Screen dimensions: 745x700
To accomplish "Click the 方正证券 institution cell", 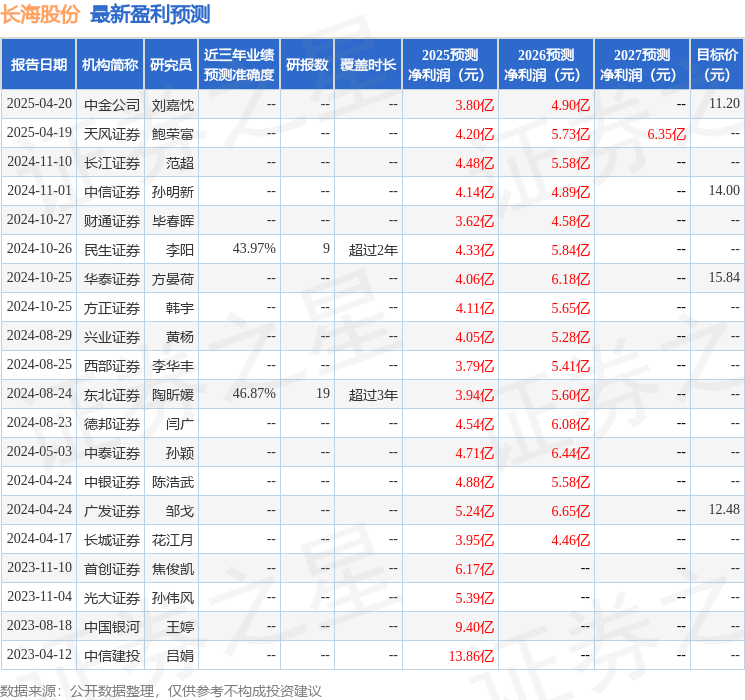I will 112,308.
